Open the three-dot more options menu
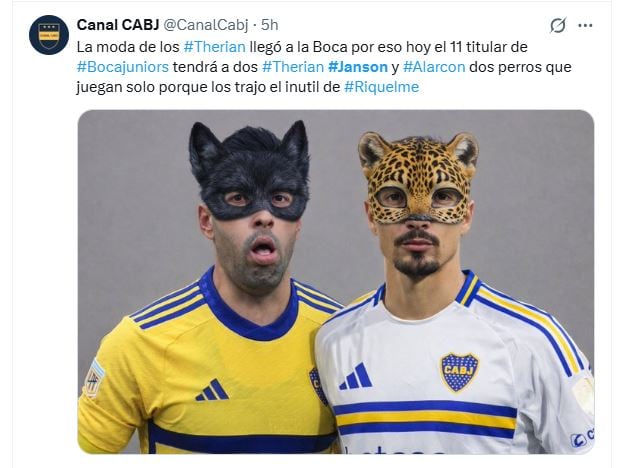The height and width of the screenshot is (468, 630). 585,25
